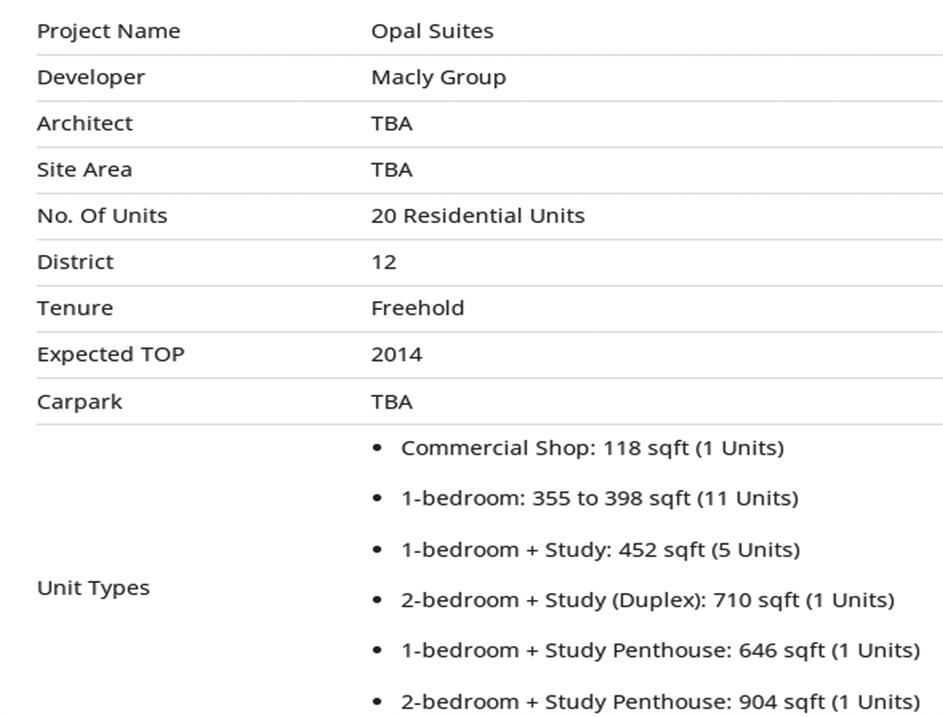This screenshot has width=943, height=717.
Task: Click the "No. Of Units" label
Action: [102, 215]
